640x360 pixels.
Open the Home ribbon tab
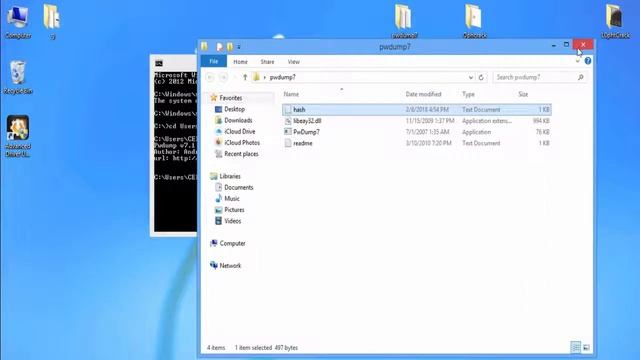pyautogui.click(x=240, y=62)
